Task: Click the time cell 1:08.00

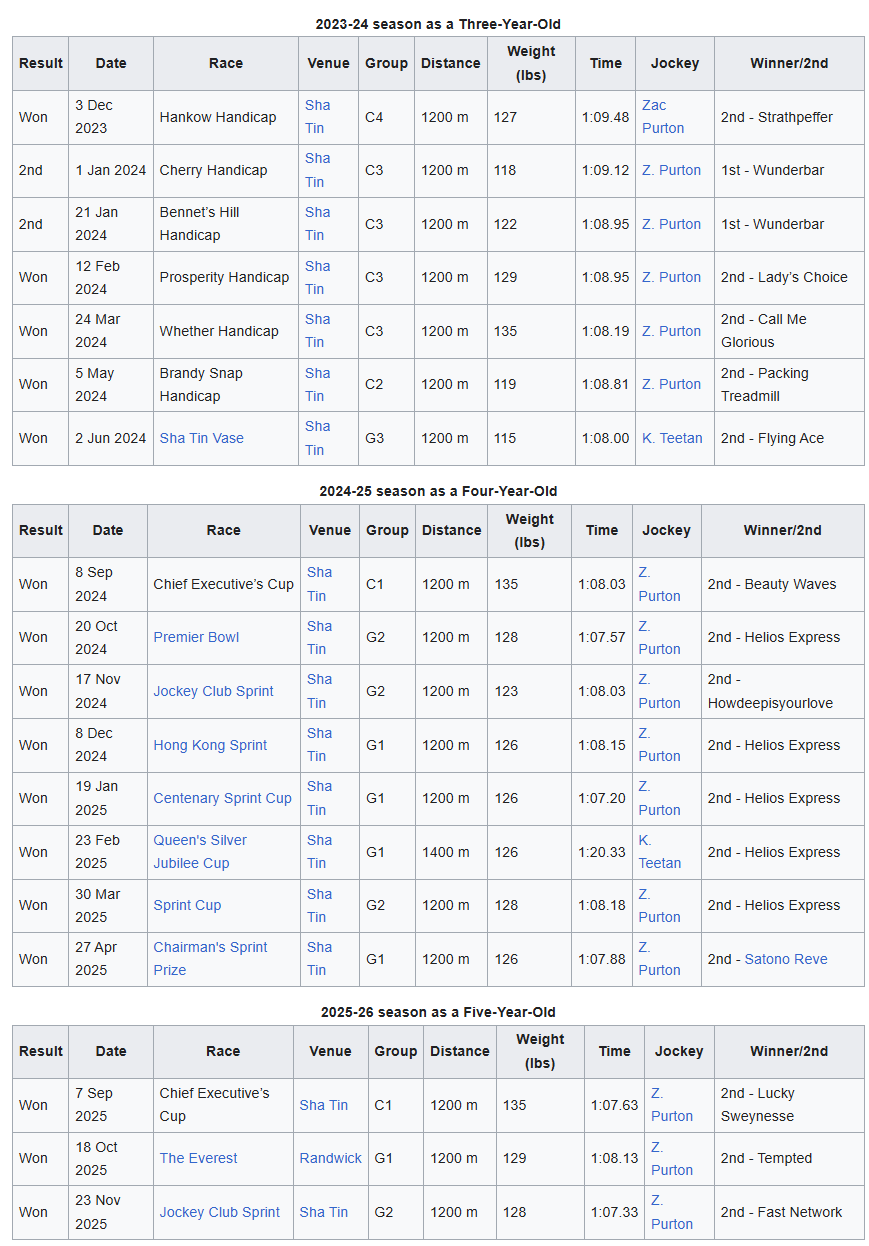Action: click(x=605, y=438)
